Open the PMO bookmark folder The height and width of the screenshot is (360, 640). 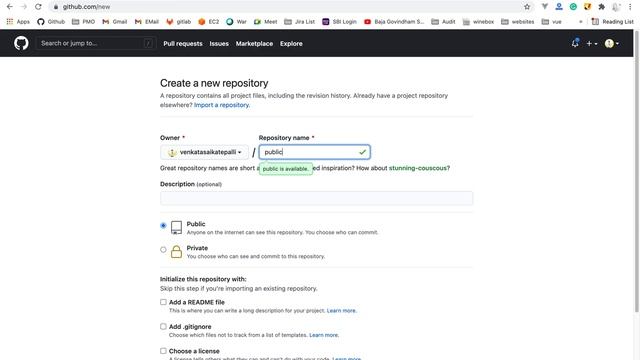[x=83, y=22]
